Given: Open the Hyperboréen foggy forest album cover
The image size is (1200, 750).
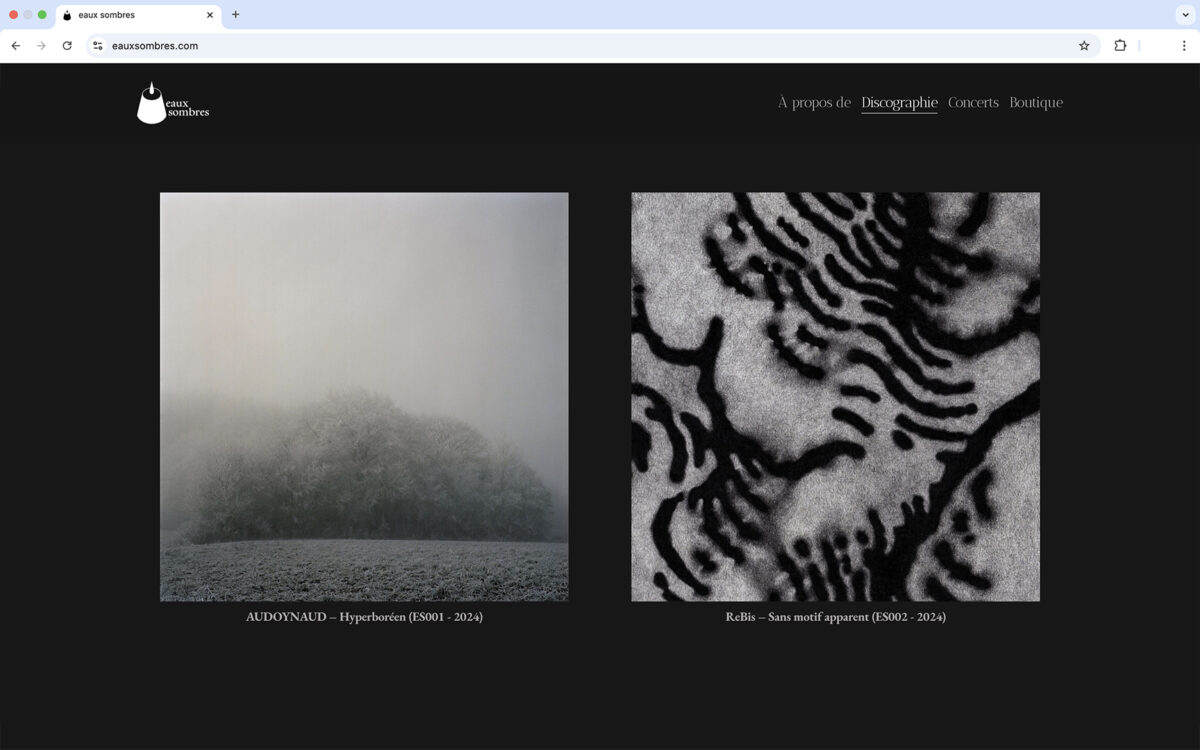Looking at the screenshot, I should (x=364, y=397).
